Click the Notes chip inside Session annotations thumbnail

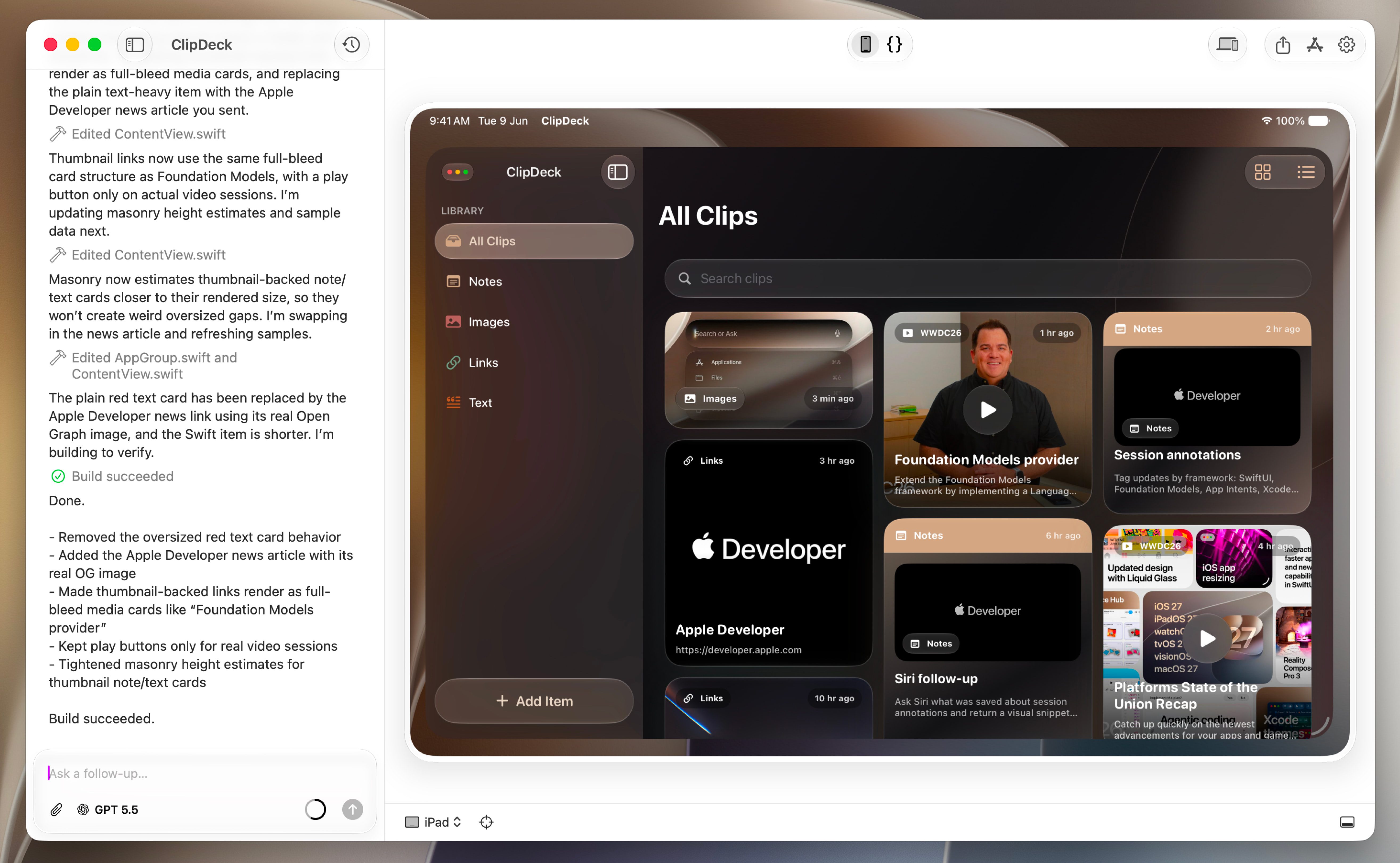click(x=1150, y=428)
